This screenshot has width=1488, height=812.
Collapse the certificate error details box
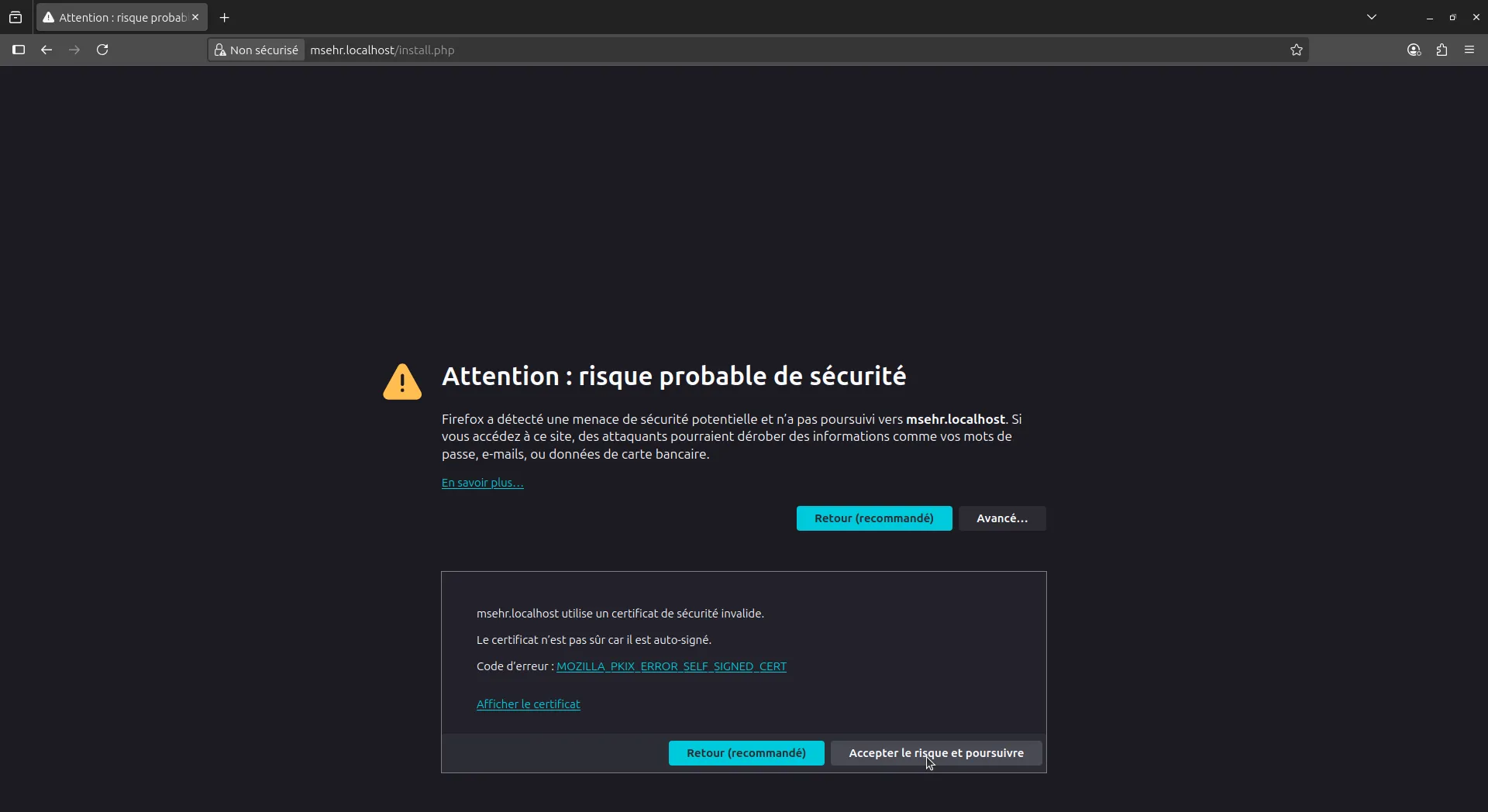point(1002,518)
